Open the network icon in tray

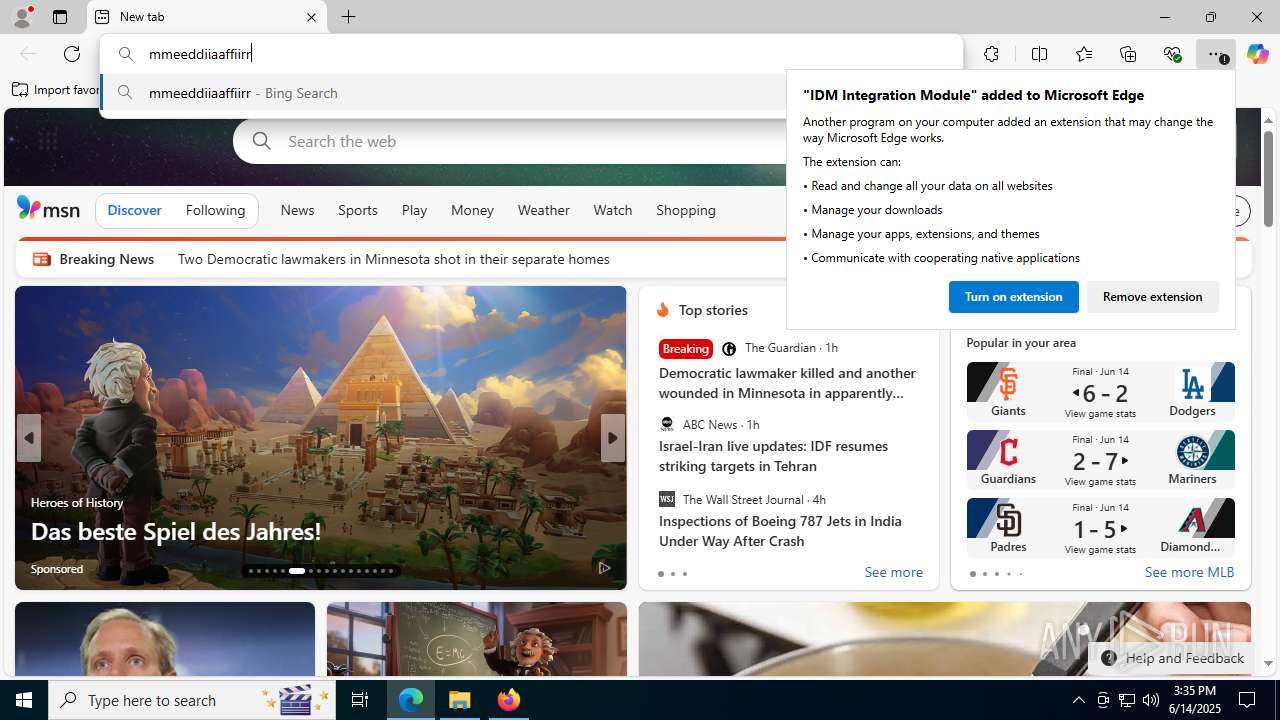(1126, 700)
